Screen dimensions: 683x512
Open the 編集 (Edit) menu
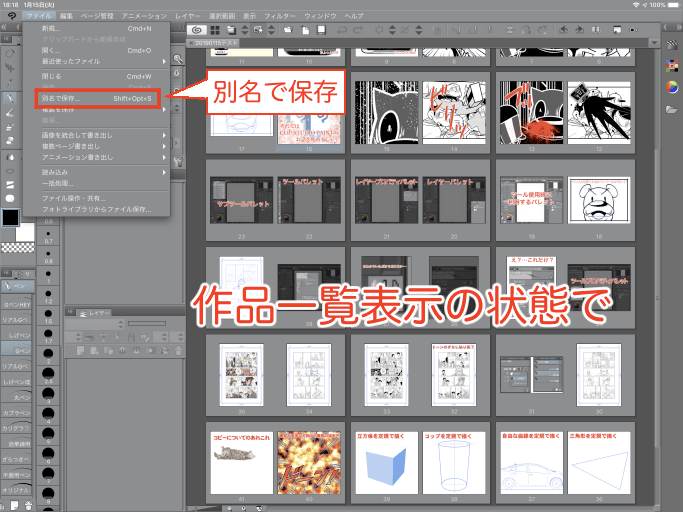coord(66,17)
